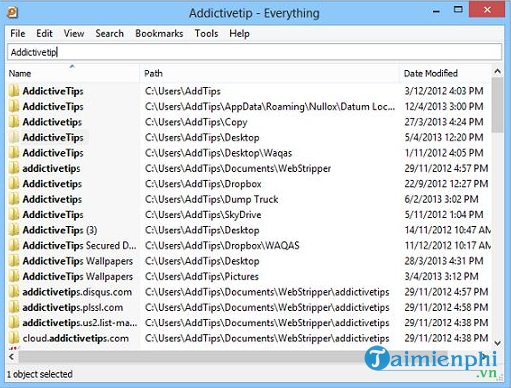Sort results by Date Modified column header

(446, 73)
